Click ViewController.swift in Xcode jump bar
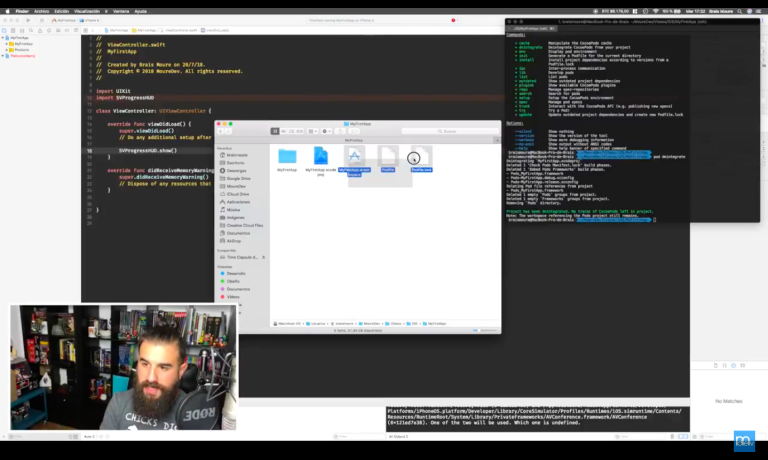768x460 pixels. [179, 30]
